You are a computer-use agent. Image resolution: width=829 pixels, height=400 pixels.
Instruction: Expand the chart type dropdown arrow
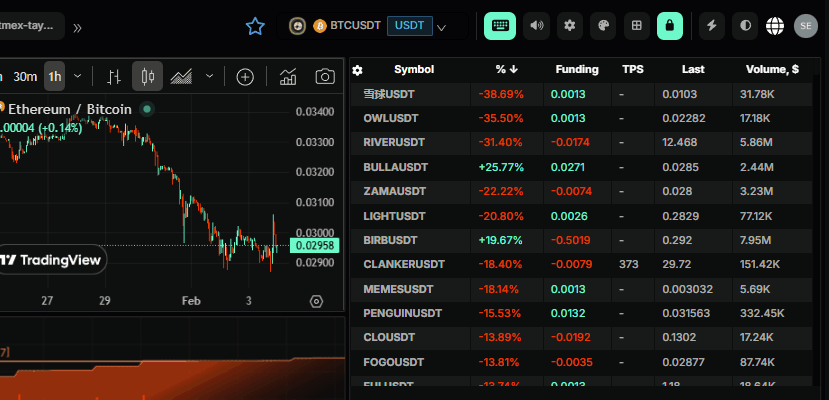click(x=209, y=76)
